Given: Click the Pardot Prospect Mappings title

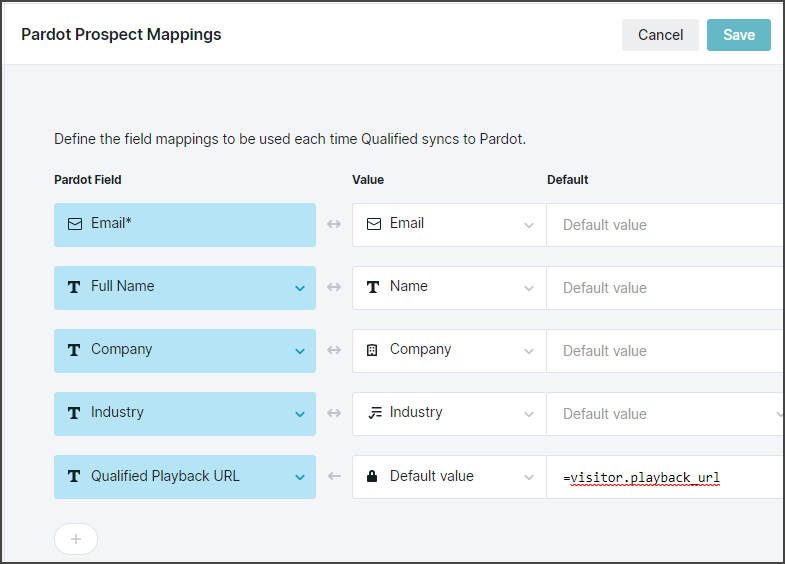Looking at the screenshot, I should [121, 35].
